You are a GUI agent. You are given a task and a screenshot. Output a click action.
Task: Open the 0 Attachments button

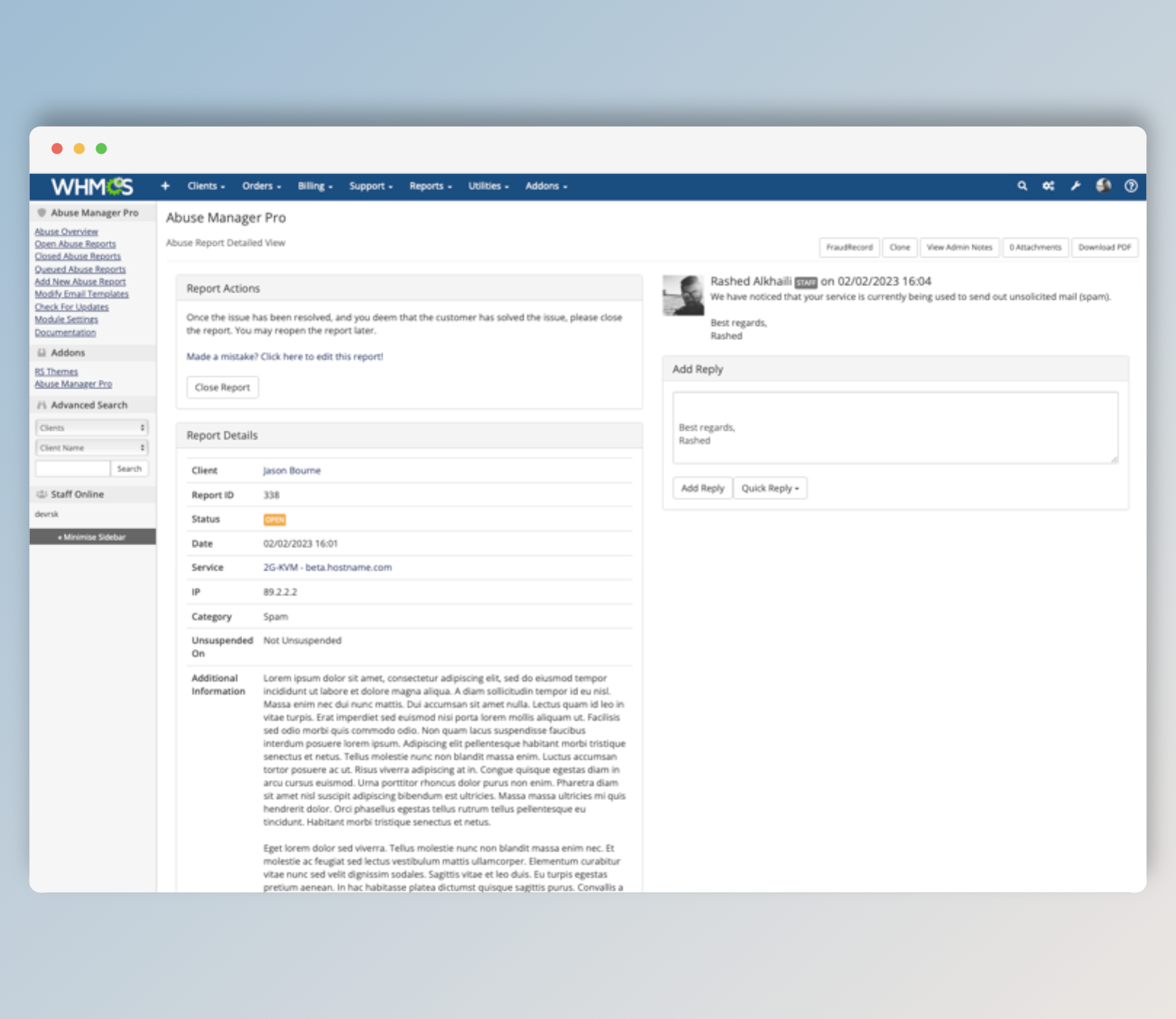(1035, 247)
